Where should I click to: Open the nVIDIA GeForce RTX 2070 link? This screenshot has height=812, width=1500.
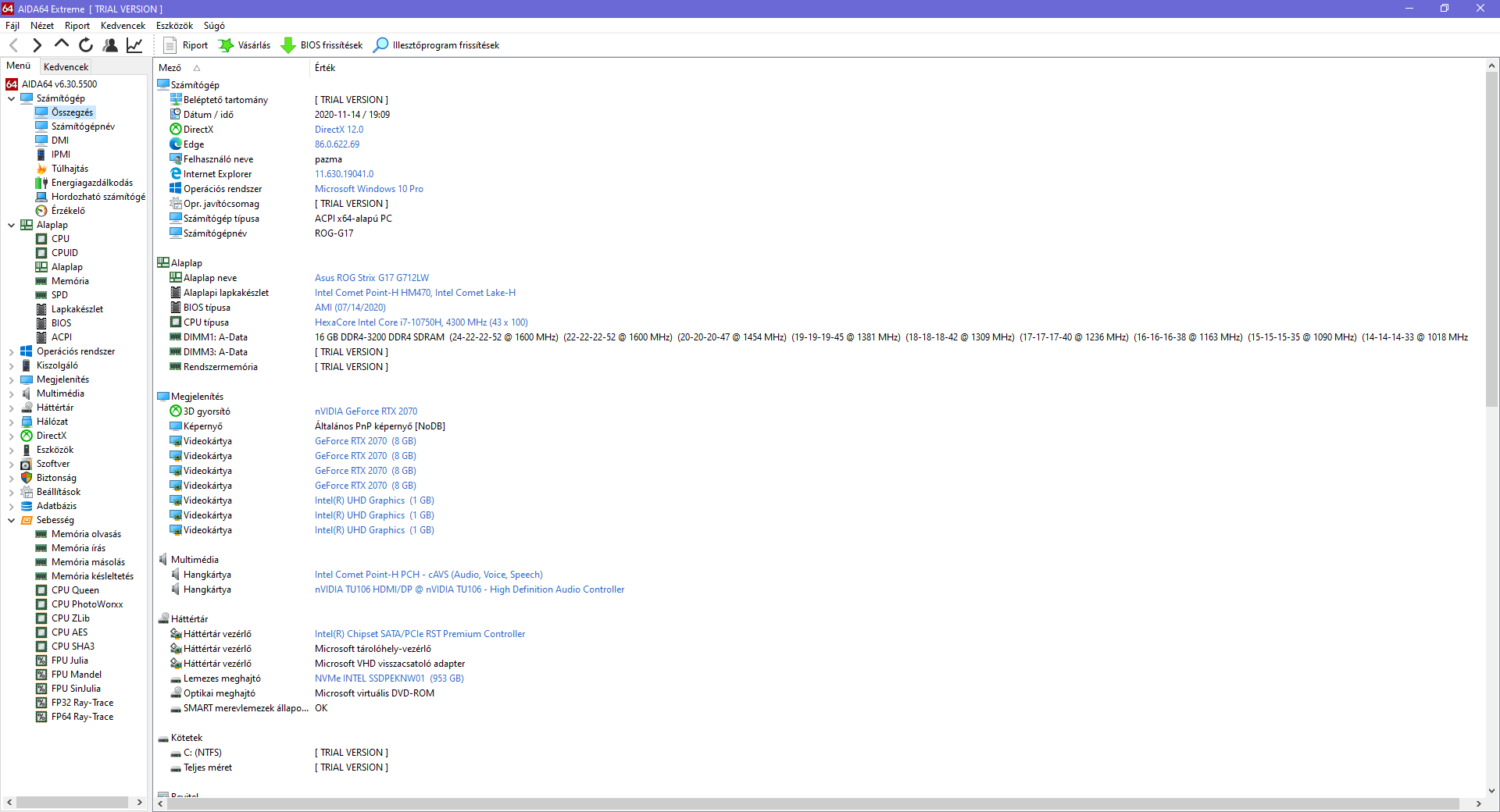[366, 411]
